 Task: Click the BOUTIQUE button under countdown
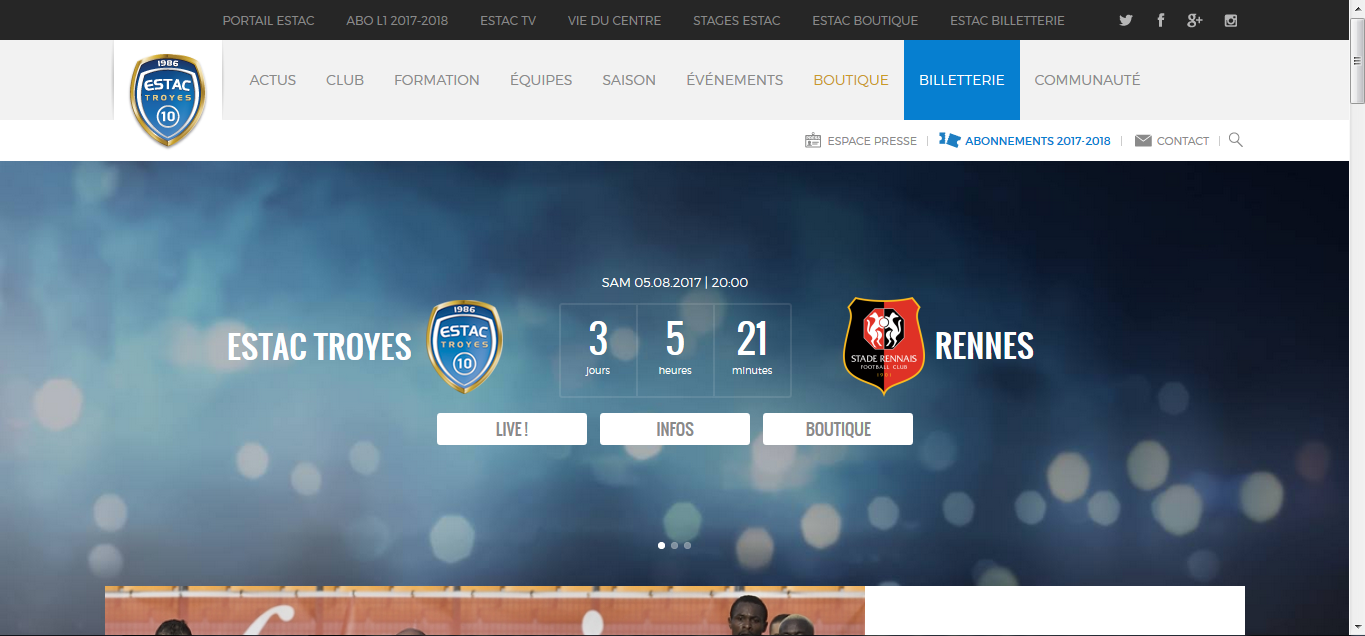coord(838,429)
